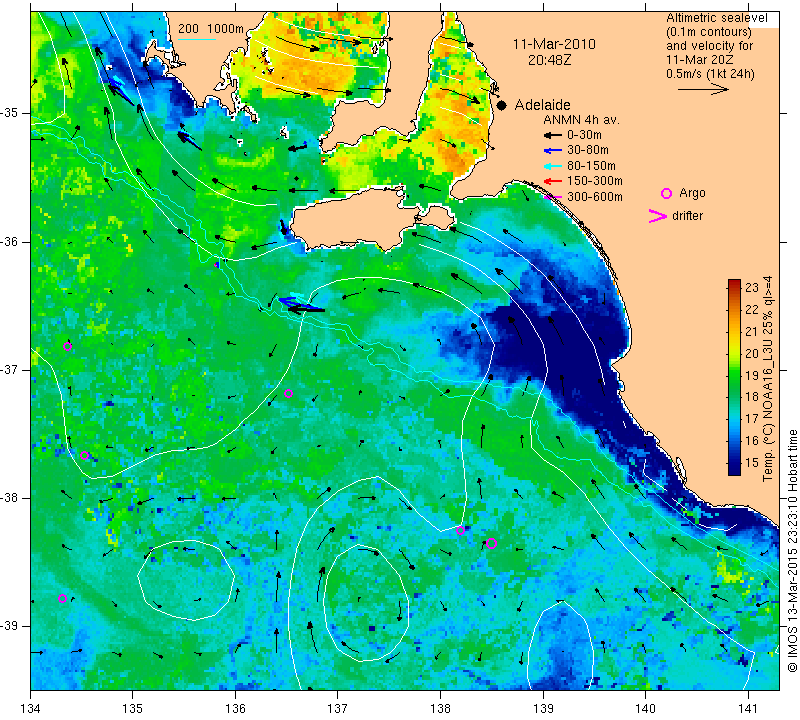Screen dimensions: 800x720
Task: Click the IMOS copyright timestamp text
Action: (x=792, y=550)
